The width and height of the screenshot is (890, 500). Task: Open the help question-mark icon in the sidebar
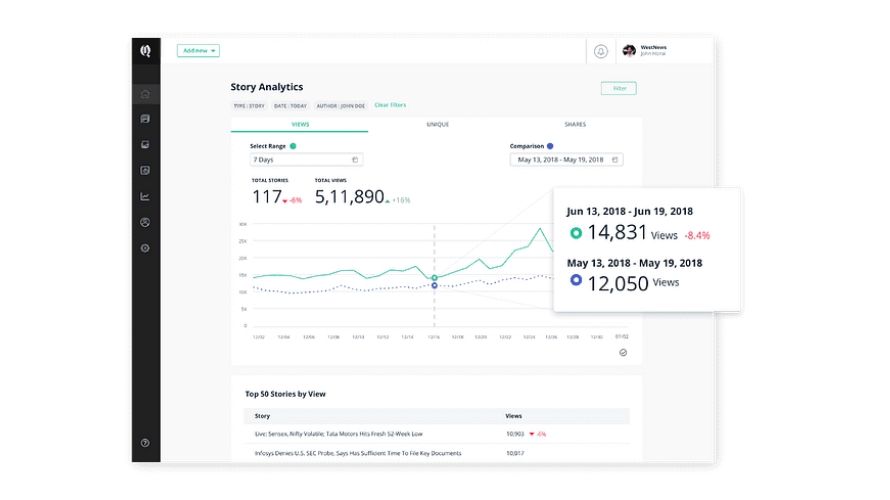tap(145, 443)
